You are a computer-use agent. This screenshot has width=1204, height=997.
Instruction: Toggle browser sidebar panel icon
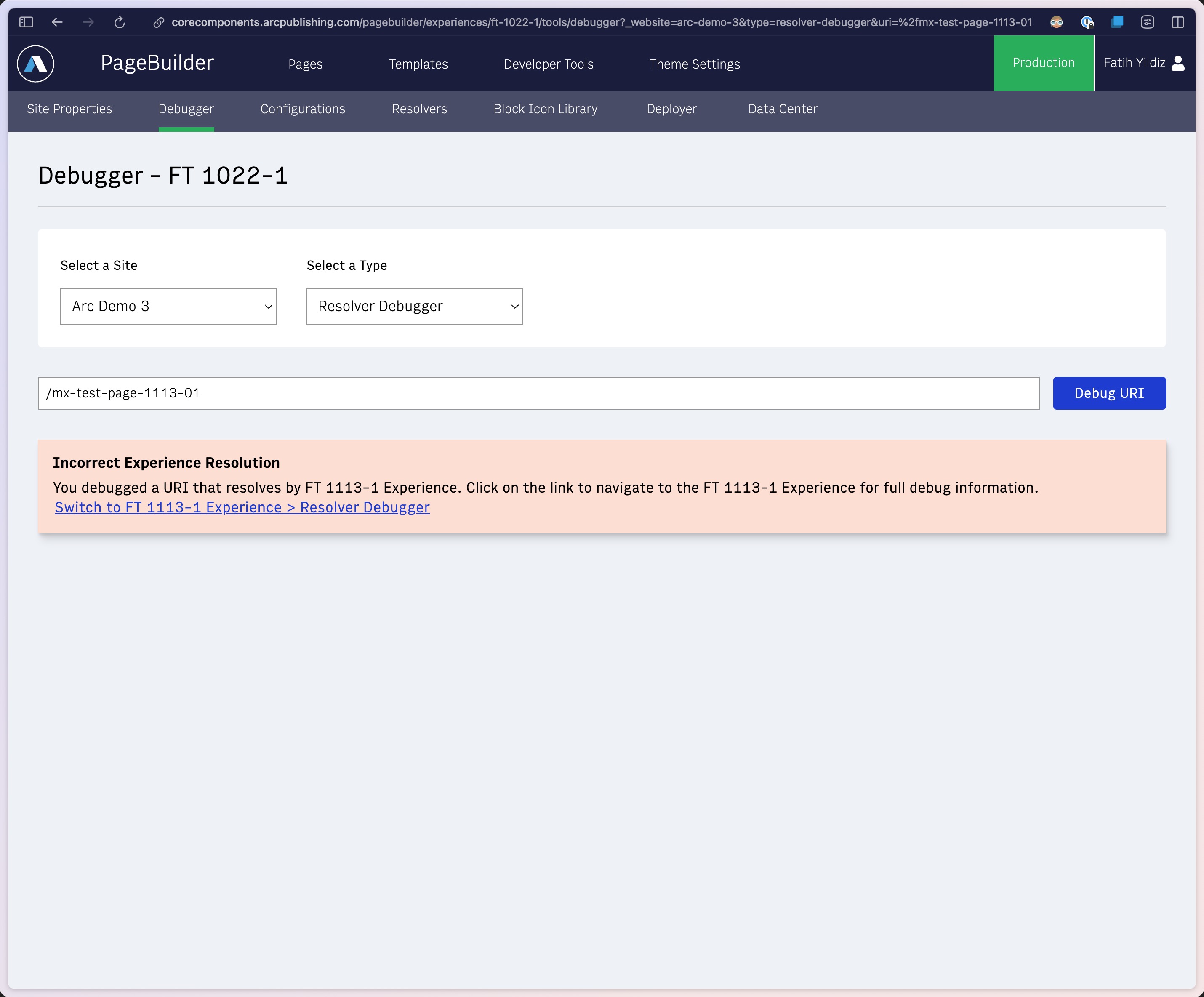pyautogui.click(x=25, y=22)
